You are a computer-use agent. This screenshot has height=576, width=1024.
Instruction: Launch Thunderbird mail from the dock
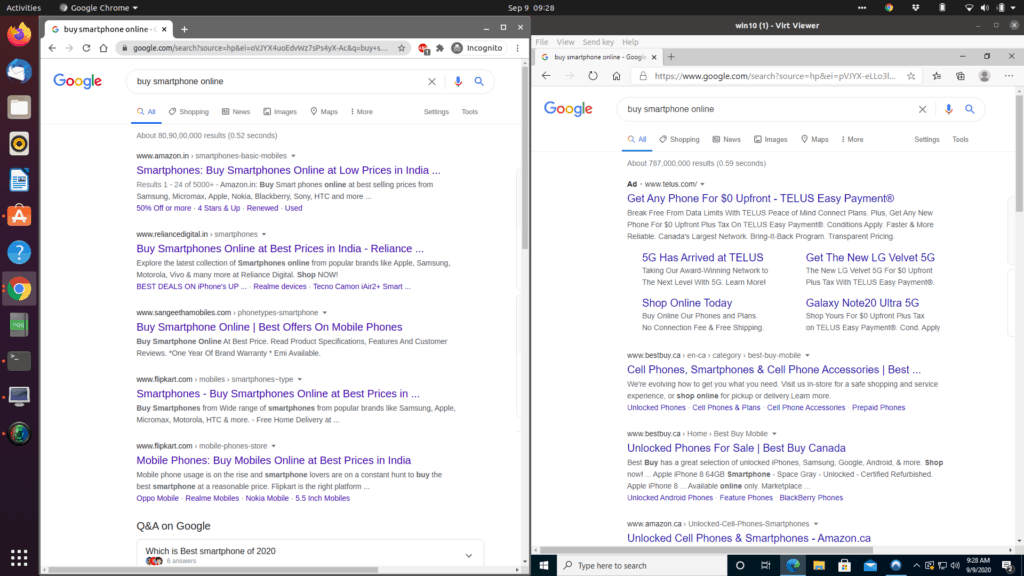(x=19, y=71)
